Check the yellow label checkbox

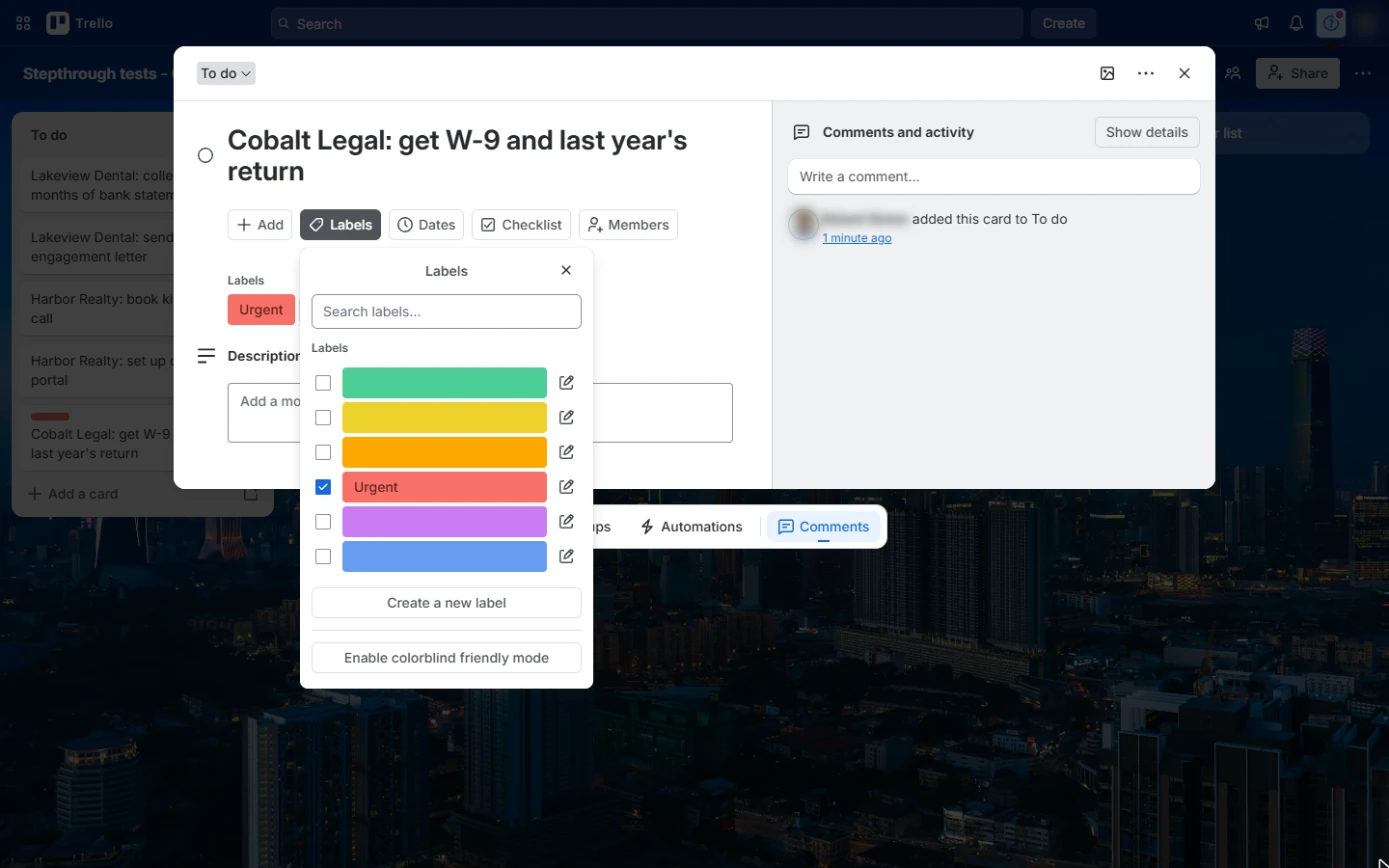(x=323, y=417)
